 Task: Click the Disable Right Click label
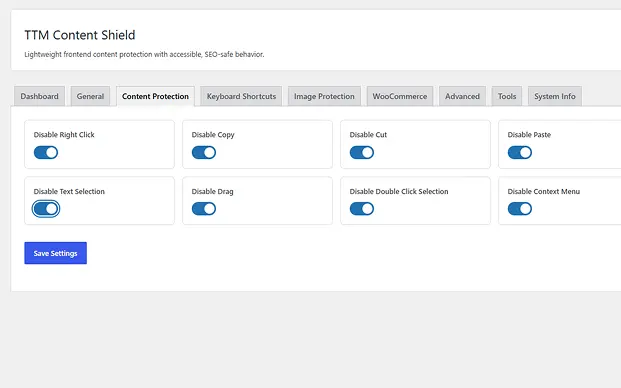[64, 135]
